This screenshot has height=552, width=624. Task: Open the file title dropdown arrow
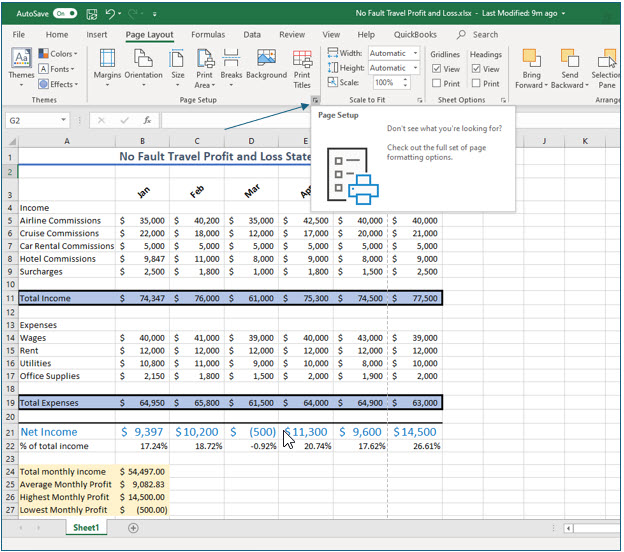(x=564, y=14)
